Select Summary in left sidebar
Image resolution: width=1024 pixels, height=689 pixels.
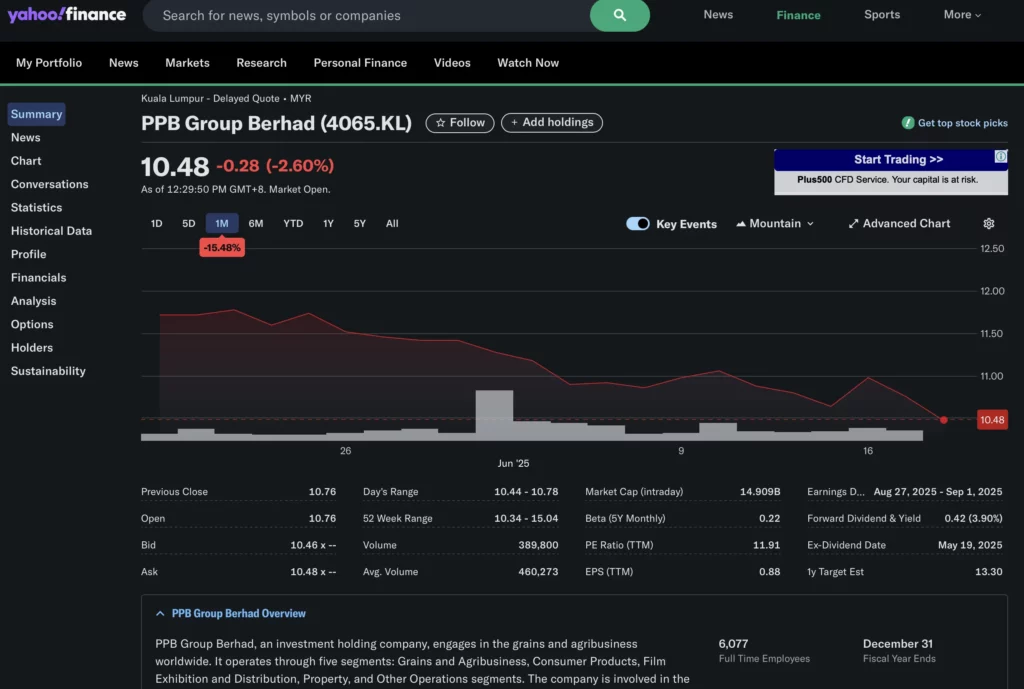(x=37, y=114)
